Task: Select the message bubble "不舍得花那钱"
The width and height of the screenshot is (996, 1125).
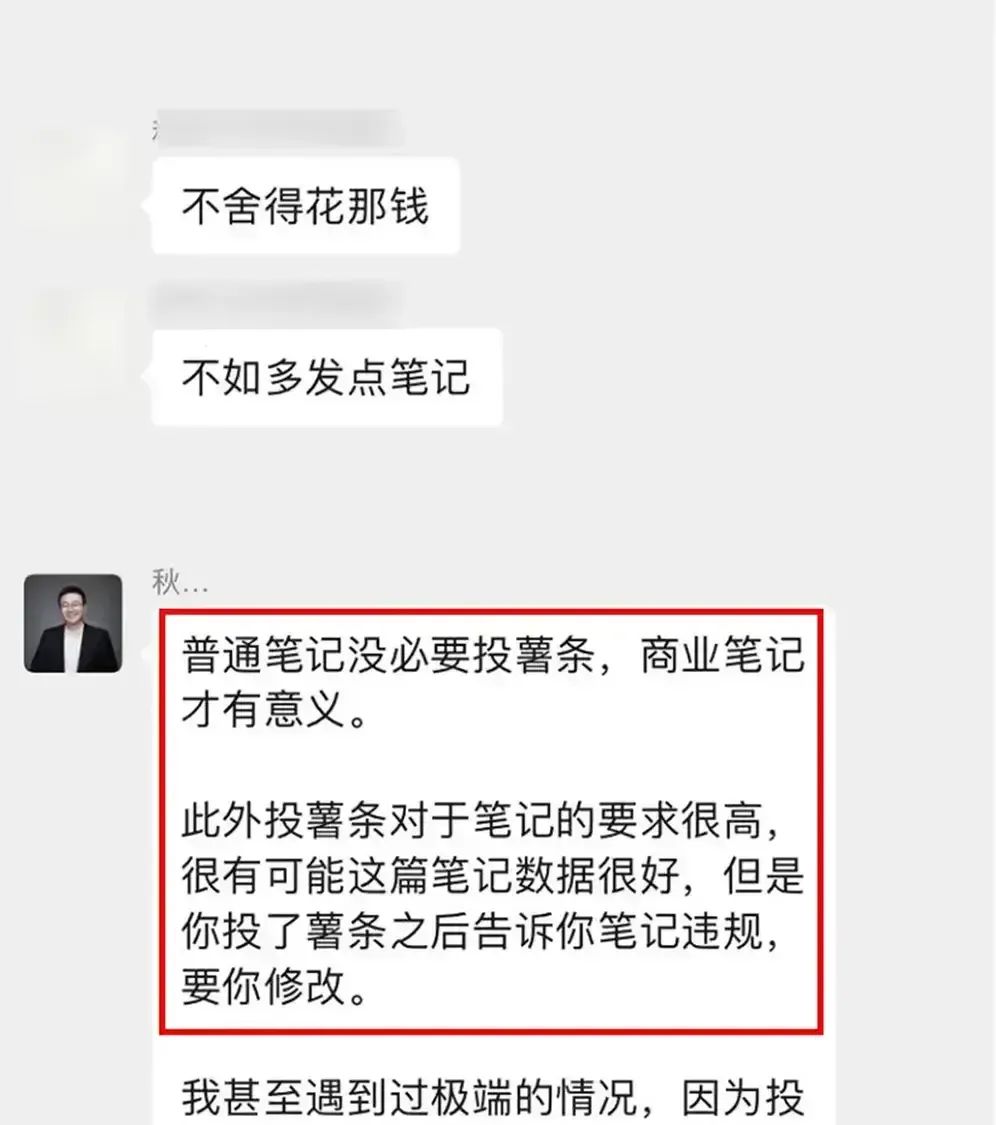Action: tap(306, 206)
